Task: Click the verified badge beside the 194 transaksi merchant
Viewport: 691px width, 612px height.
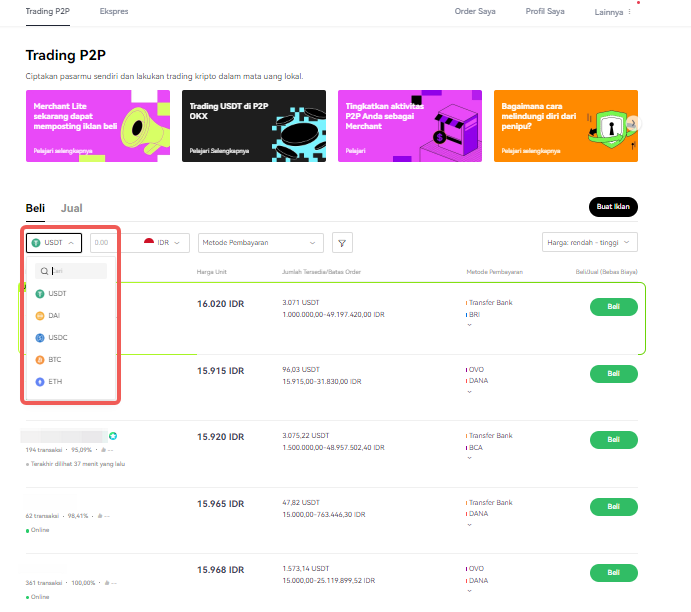Action: point(113,436)
